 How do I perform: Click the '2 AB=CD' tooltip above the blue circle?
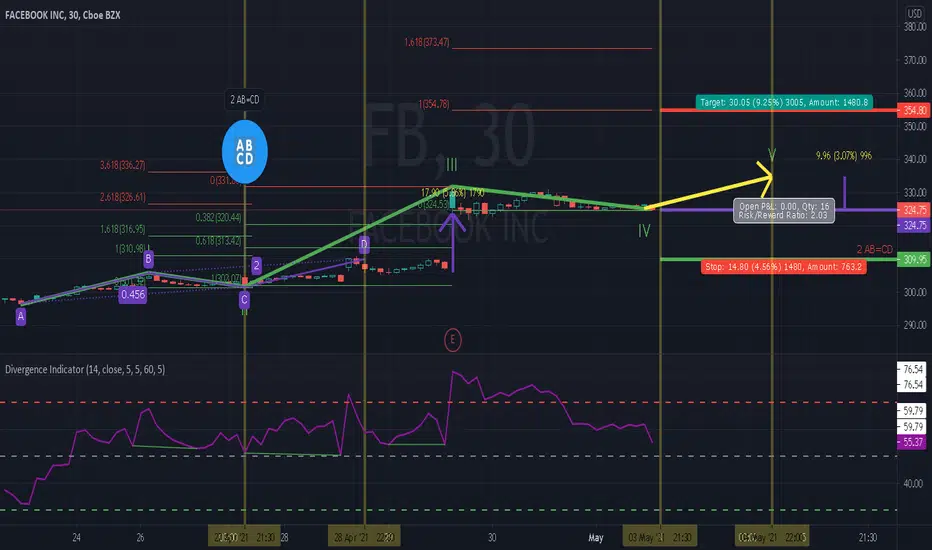click(245, 100)
